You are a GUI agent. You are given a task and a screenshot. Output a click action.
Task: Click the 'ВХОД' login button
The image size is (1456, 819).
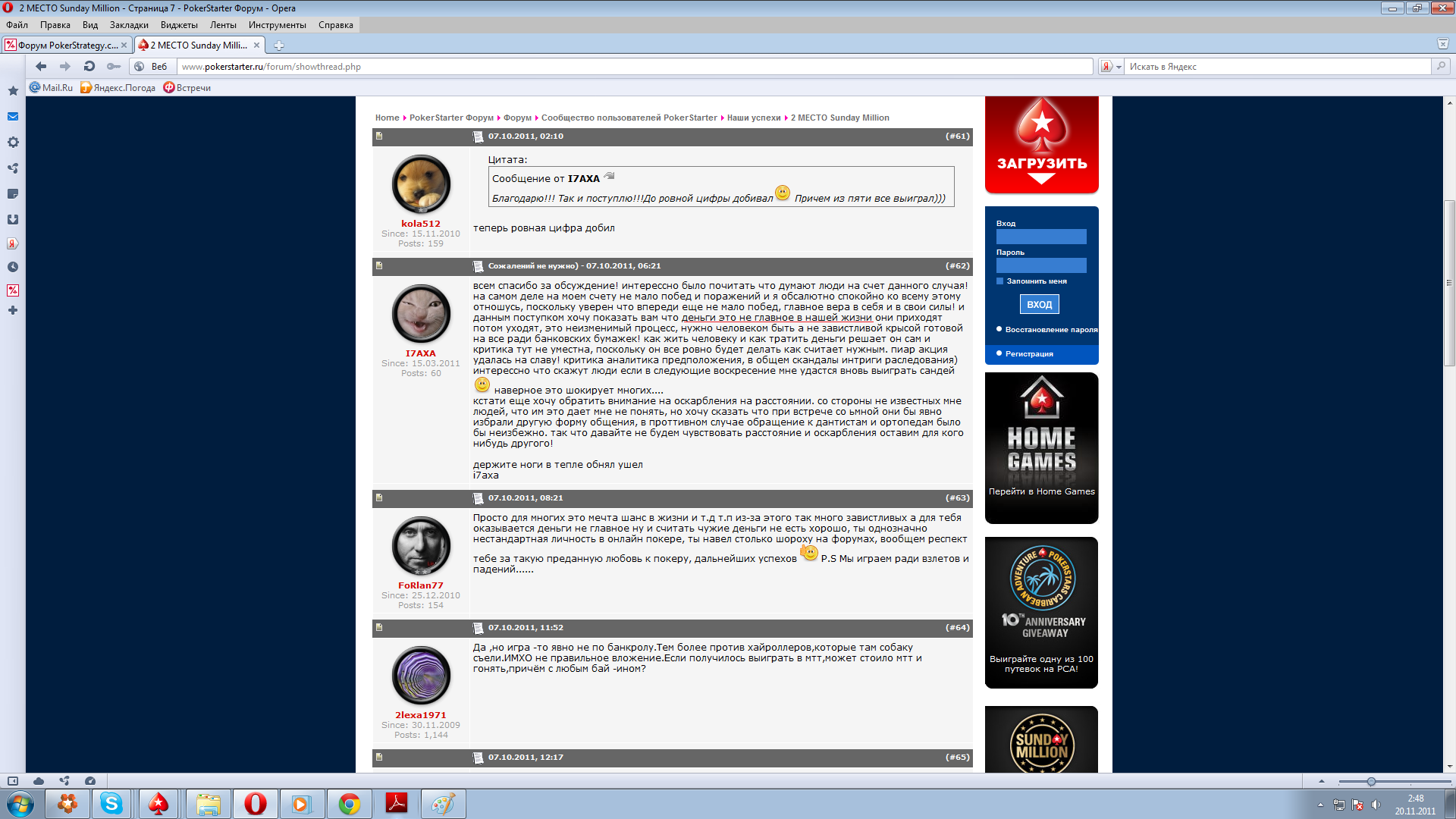(1039, 304)
